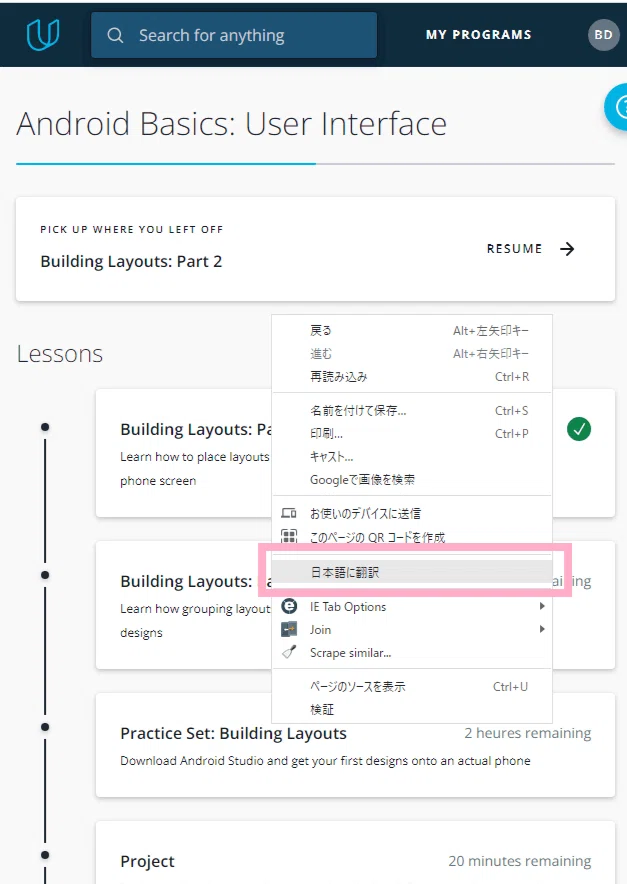Click the Udacity logo icon

(x=43, y=34)
